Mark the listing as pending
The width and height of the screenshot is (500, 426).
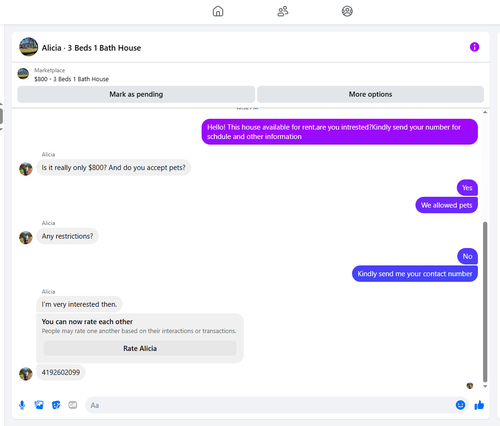[136, 94]
